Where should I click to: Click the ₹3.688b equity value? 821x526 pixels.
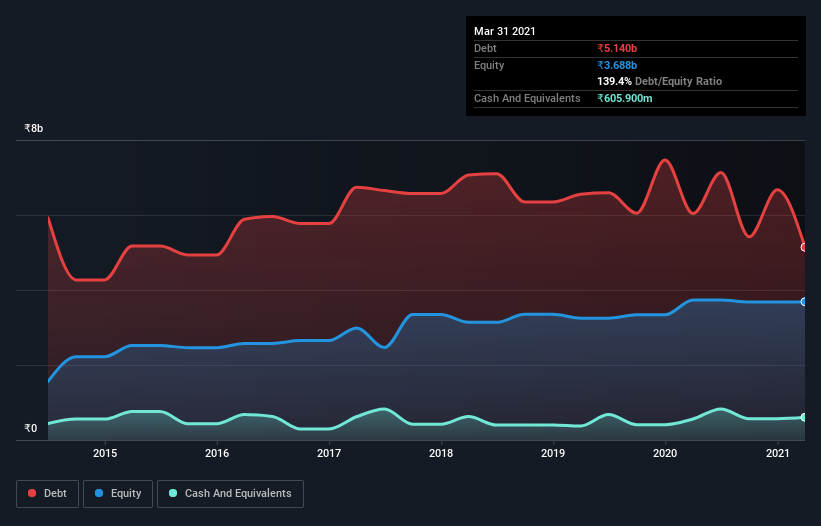(617, 65)
